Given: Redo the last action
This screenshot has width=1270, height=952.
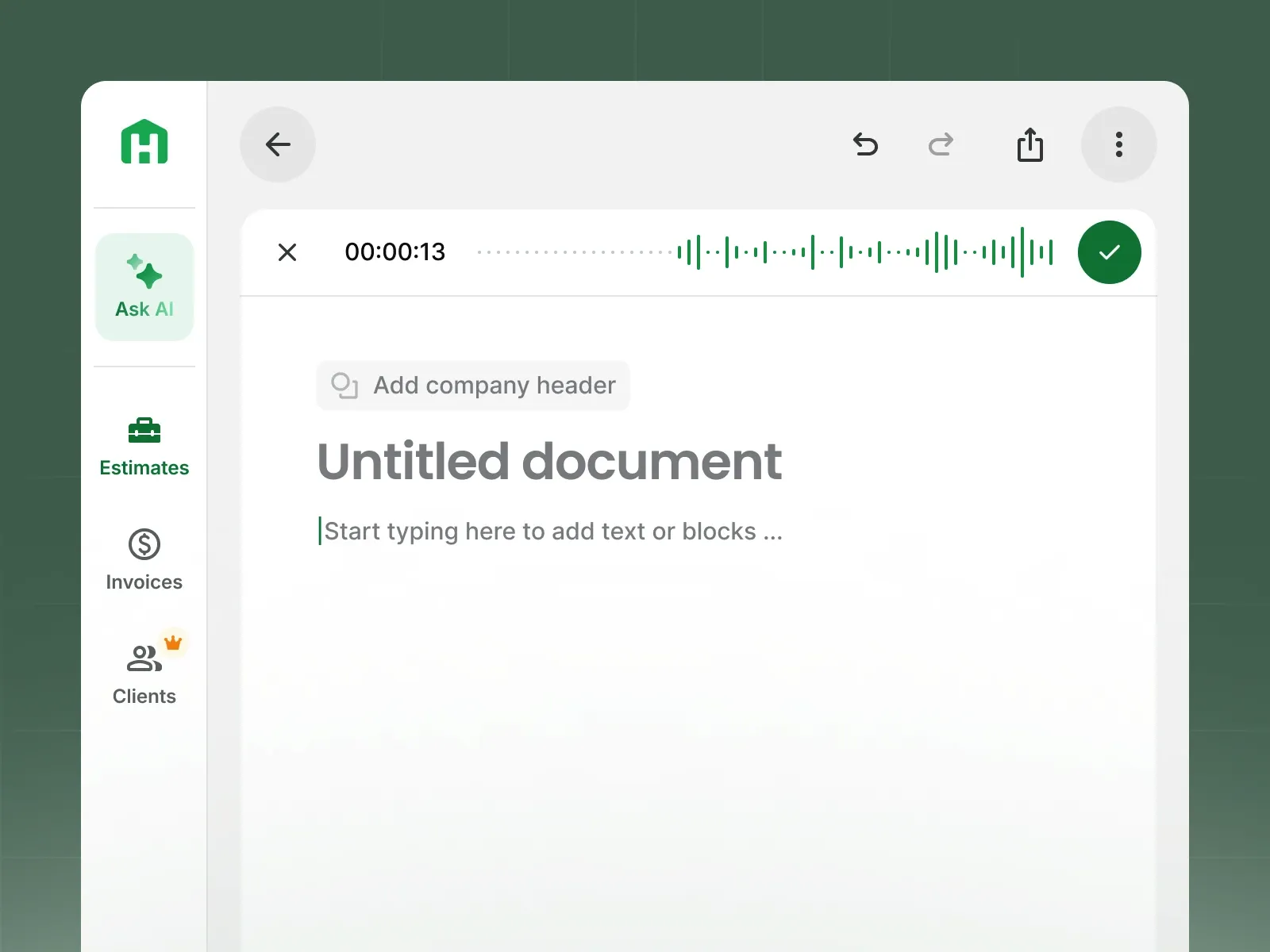Looking at the screenshot, I should 942,145.
